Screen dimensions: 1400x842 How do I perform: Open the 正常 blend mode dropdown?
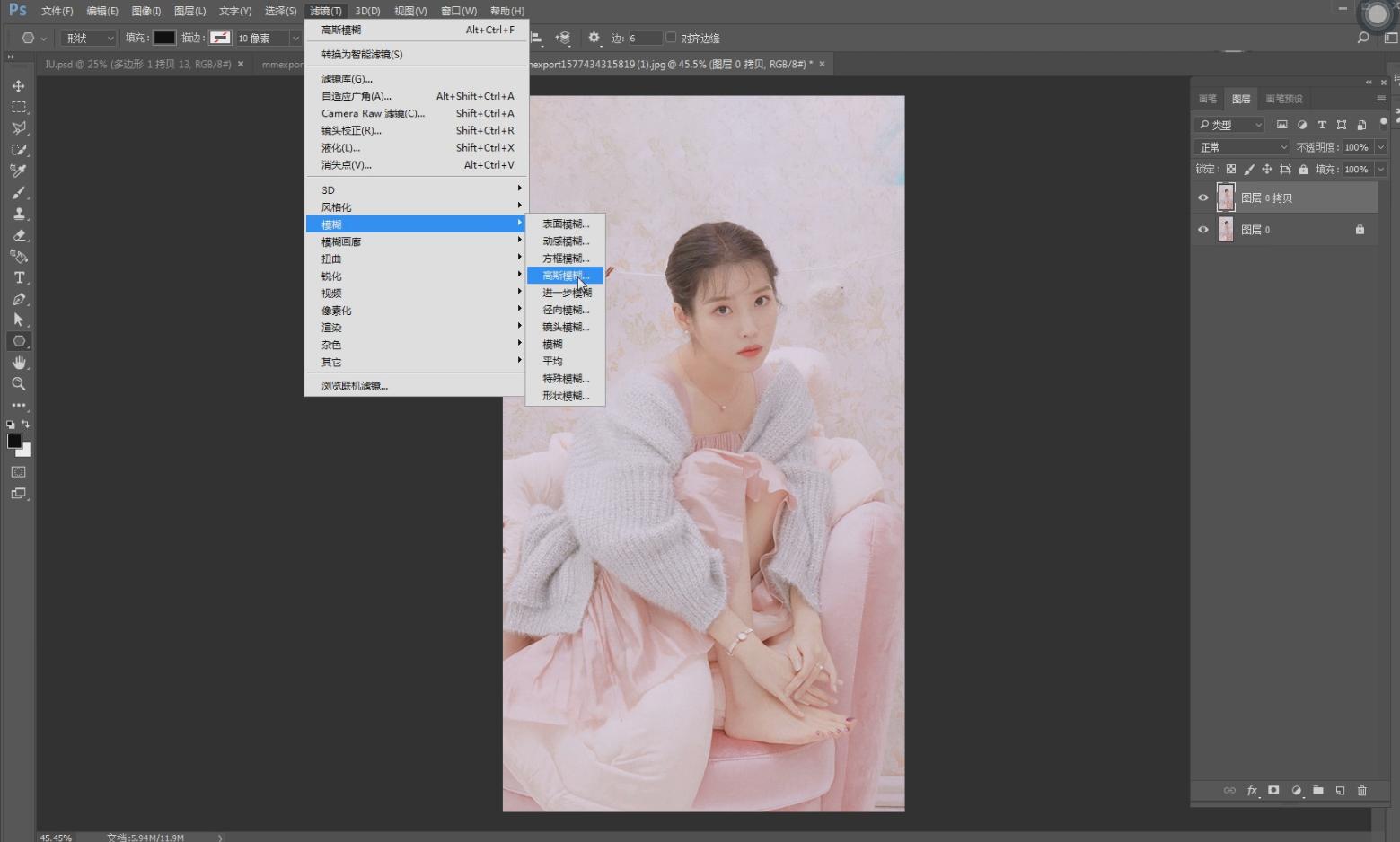pos(1241,147)
